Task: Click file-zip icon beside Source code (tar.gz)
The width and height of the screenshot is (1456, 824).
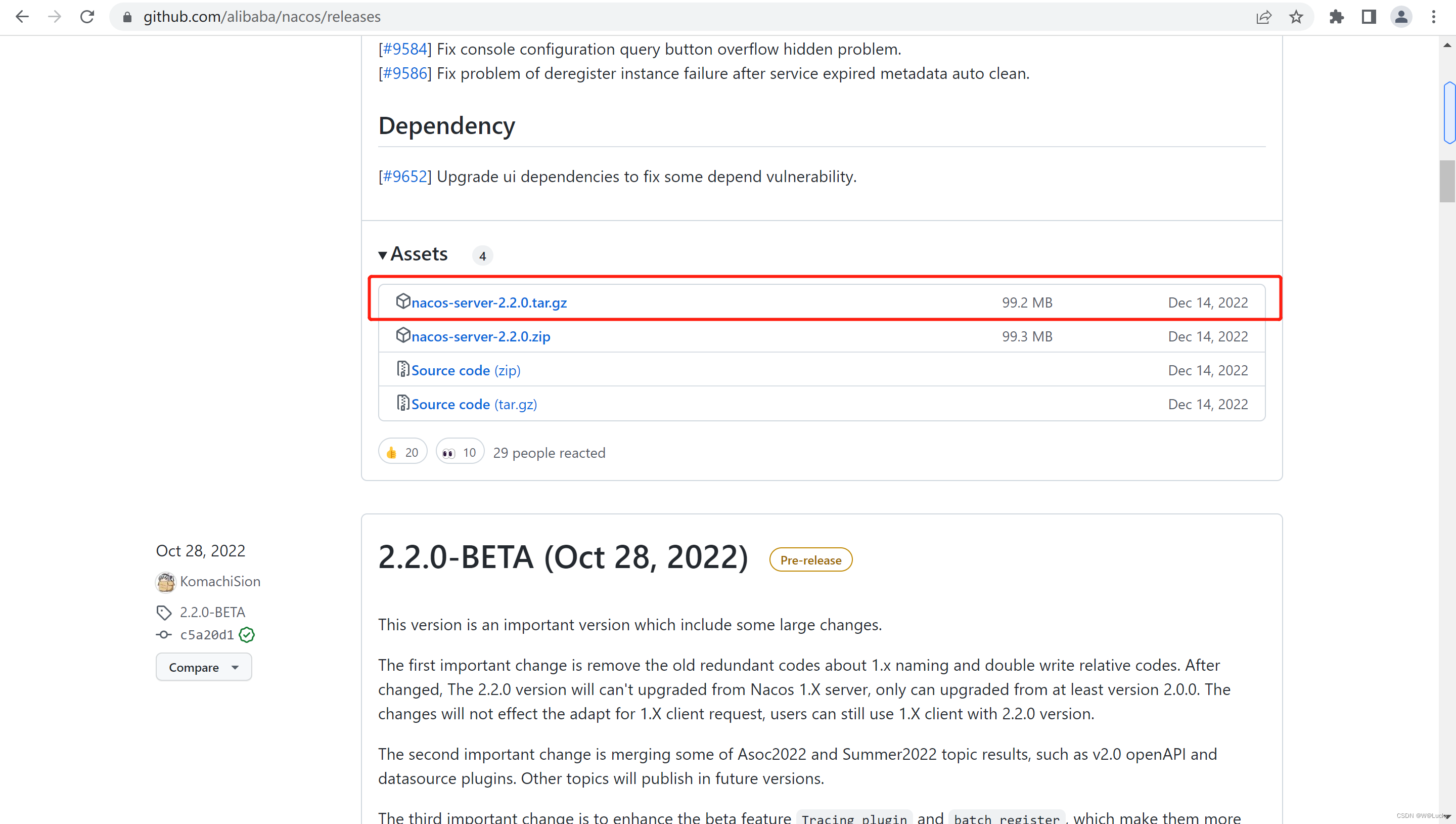Action: click(402, 403)
